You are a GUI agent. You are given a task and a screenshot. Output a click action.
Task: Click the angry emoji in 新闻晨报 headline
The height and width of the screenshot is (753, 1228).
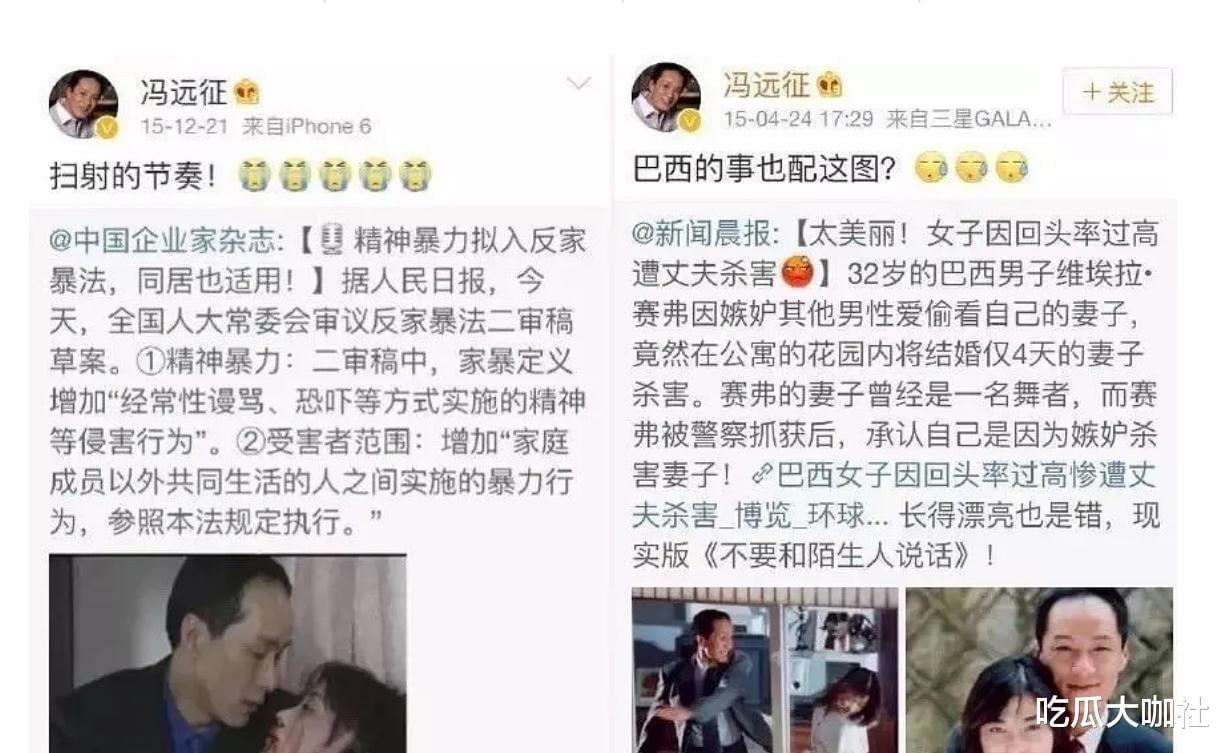[798, 271]
